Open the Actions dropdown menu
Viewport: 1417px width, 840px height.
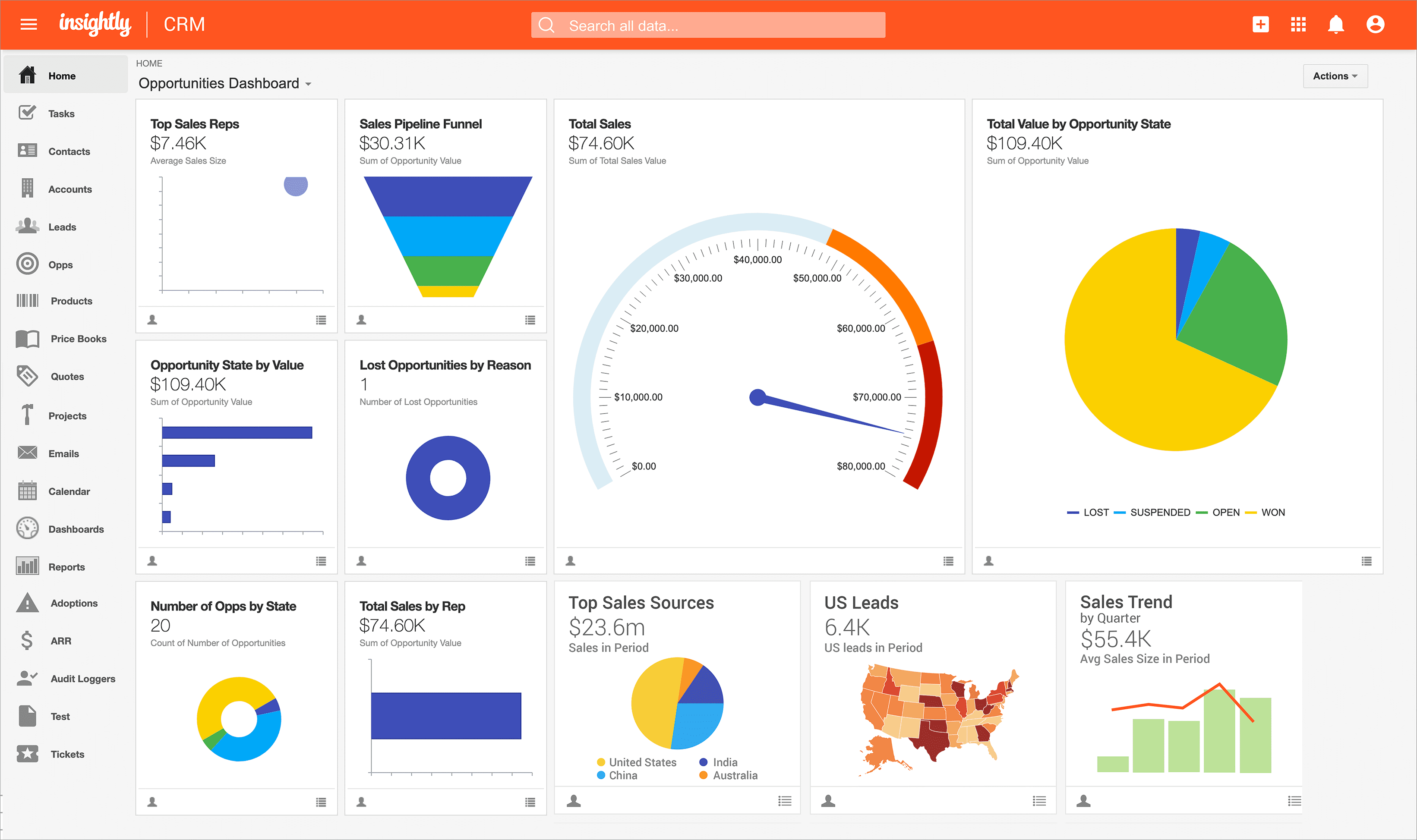click(x=1335, y=76)
